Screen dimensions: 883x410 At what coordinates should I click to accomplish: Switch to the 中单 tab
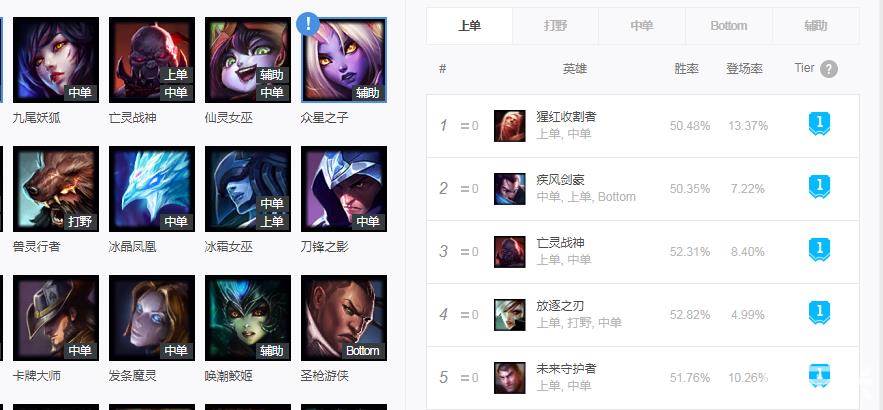(x=642, y=26)
